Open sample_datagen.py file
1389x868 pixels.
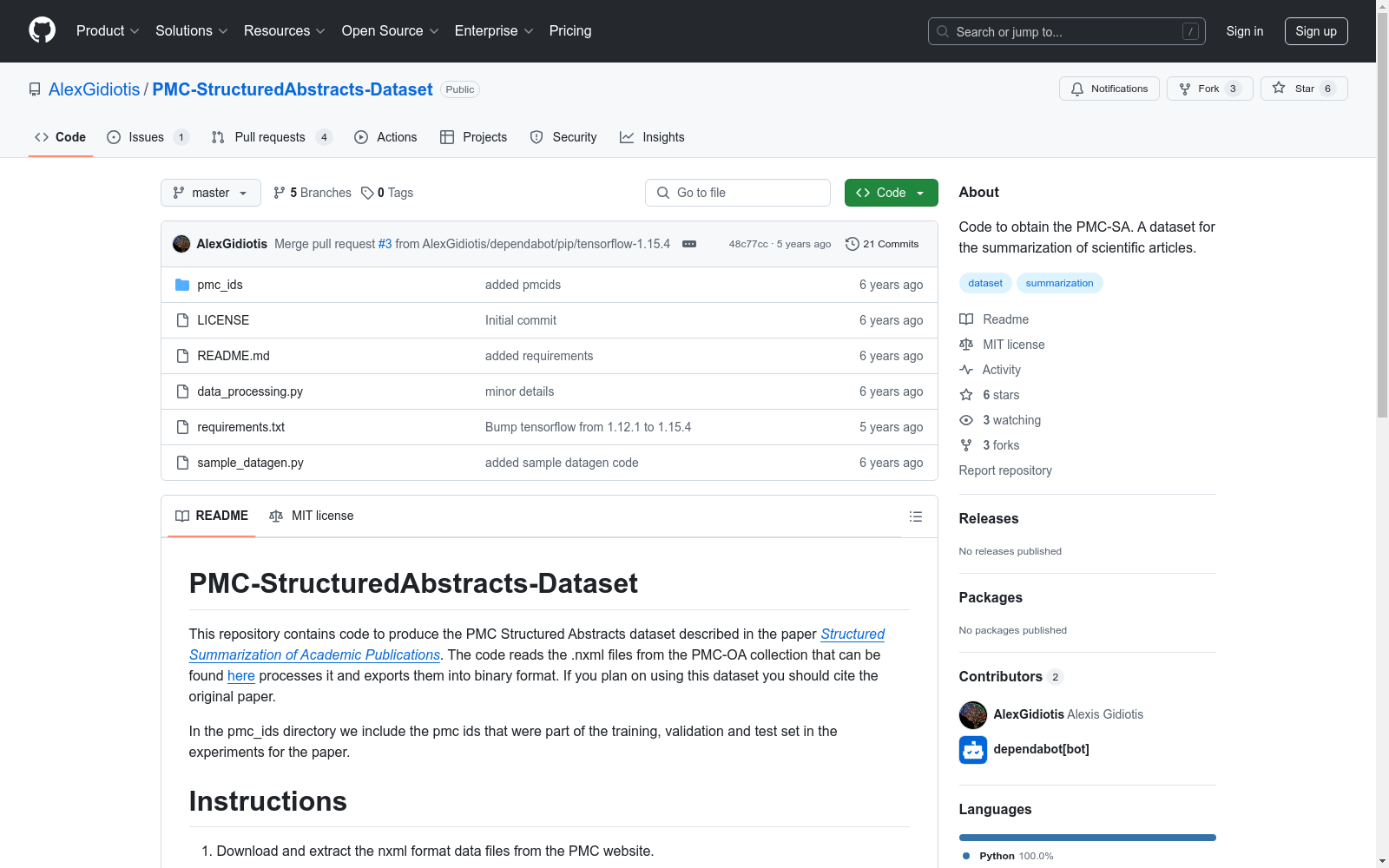[250, 463]
